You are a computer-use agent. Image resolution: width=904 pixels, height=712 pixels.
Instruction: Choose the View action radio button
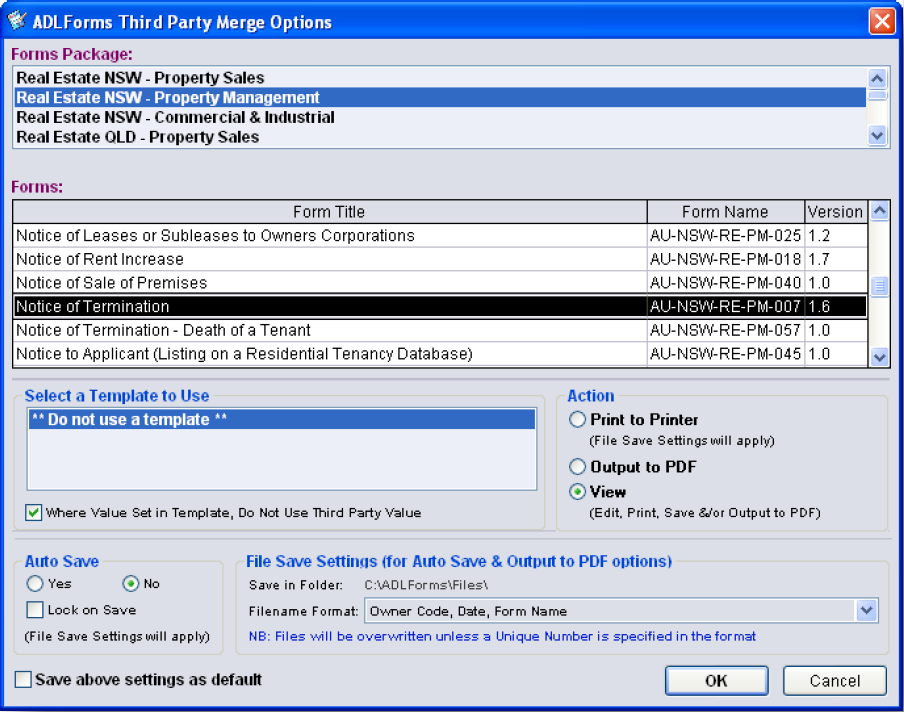(577, 492)
